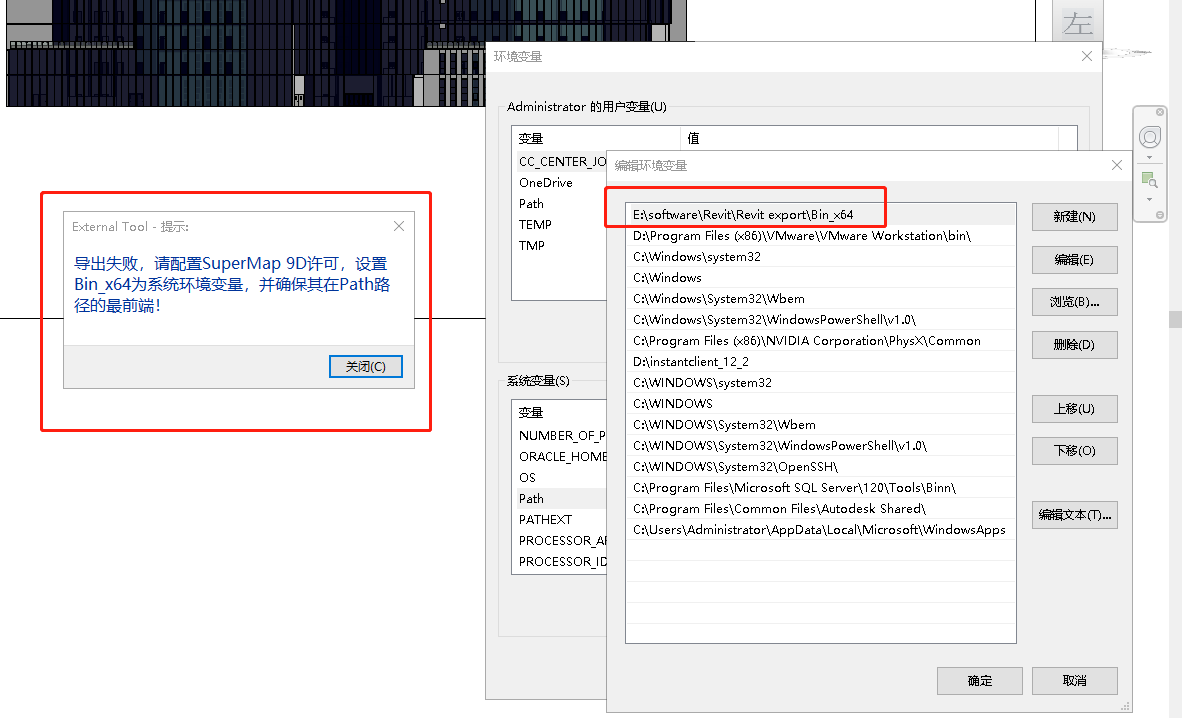Select the zoom region tool icon
The image size is (1182, 718).
point(1149,180)
